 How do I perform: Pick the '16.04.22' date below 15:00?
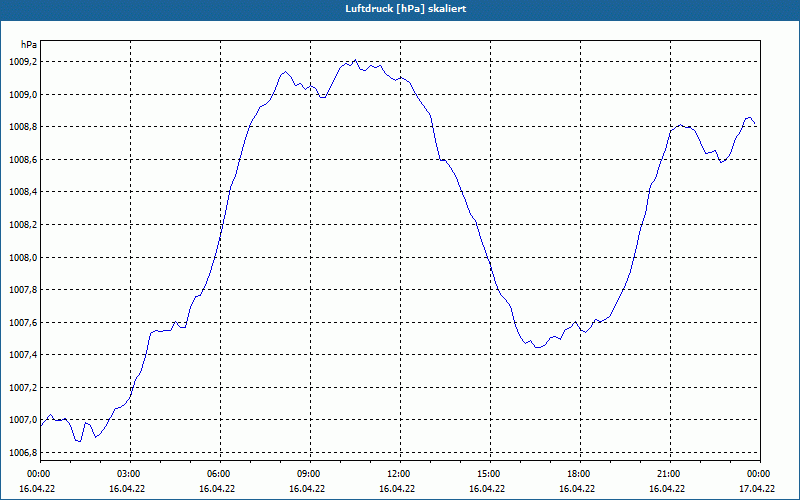(487, 488)
